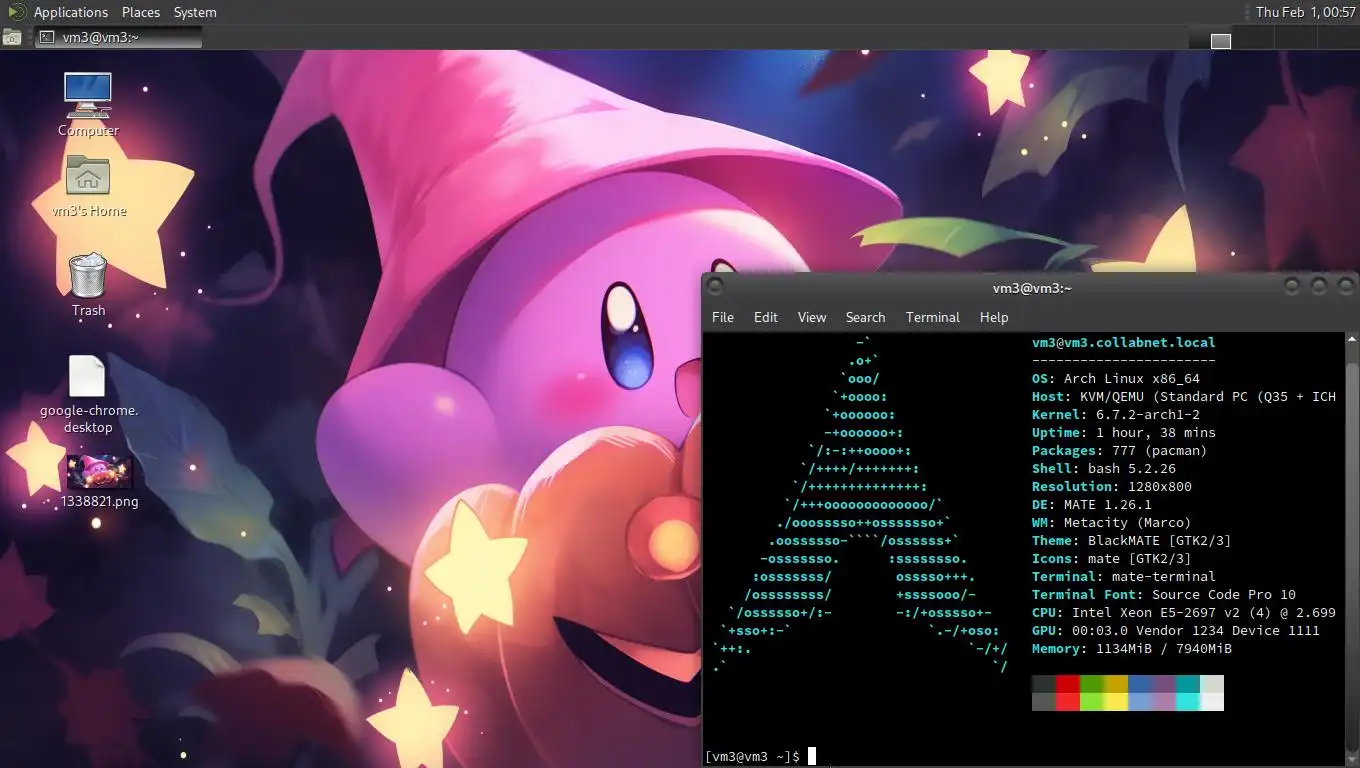Open the terminal Help menu
1360x768 pixels.
click(x=994, y=317)
